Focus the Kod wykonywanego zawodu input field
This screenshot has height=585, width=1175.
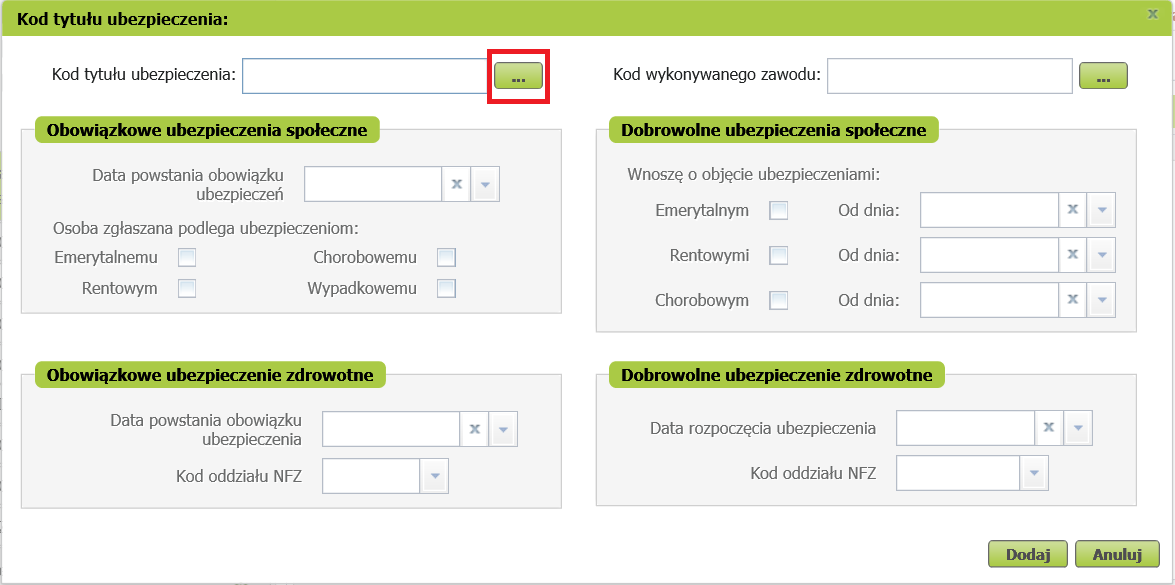[x=949, y=76]
